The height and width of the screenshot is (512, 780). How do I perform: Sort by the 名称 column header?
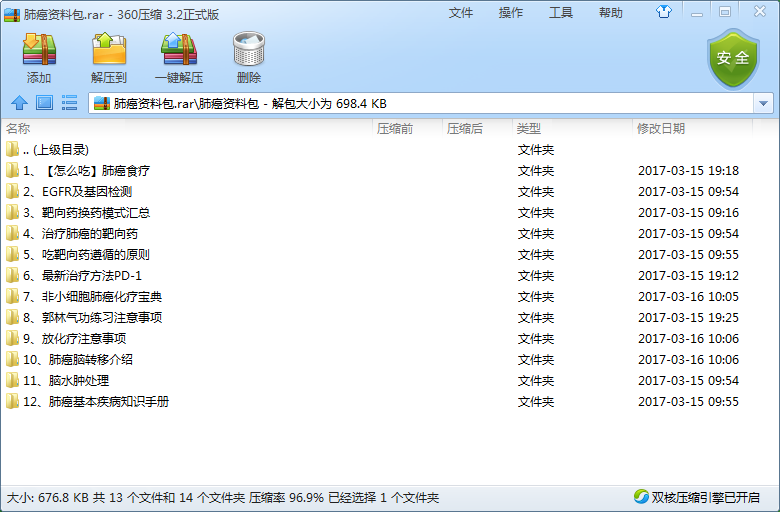pyautogui.click(x=187, y=128)
